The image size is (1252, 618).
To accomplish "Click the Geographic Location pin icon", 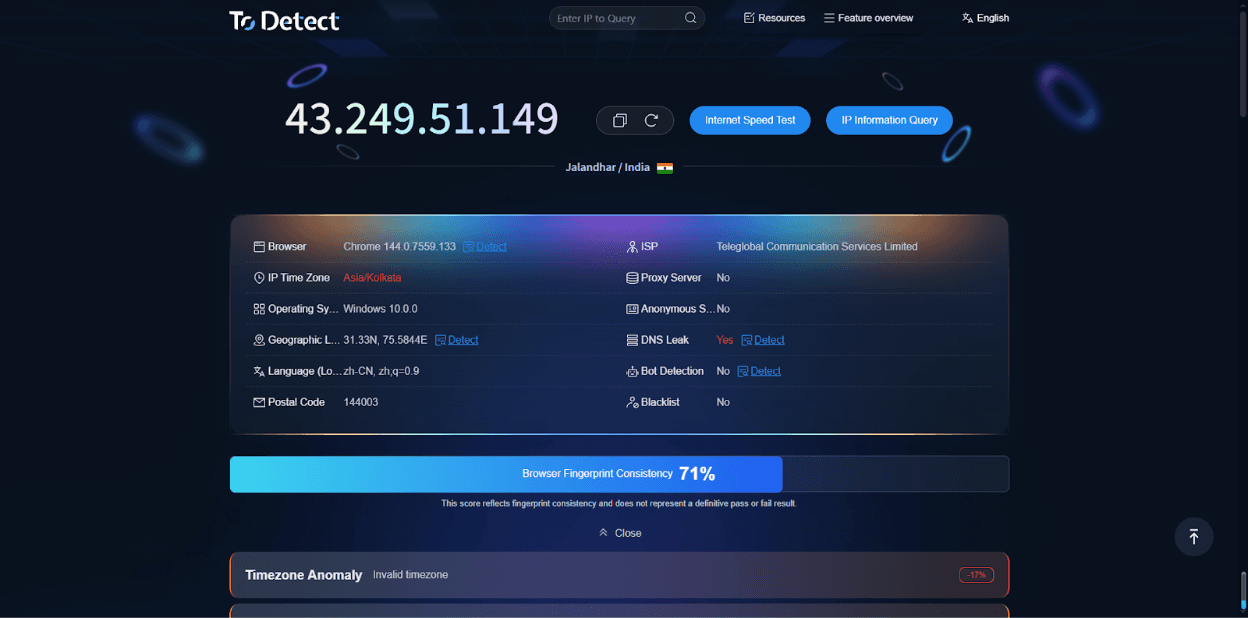I will click(x=260, y=340).
